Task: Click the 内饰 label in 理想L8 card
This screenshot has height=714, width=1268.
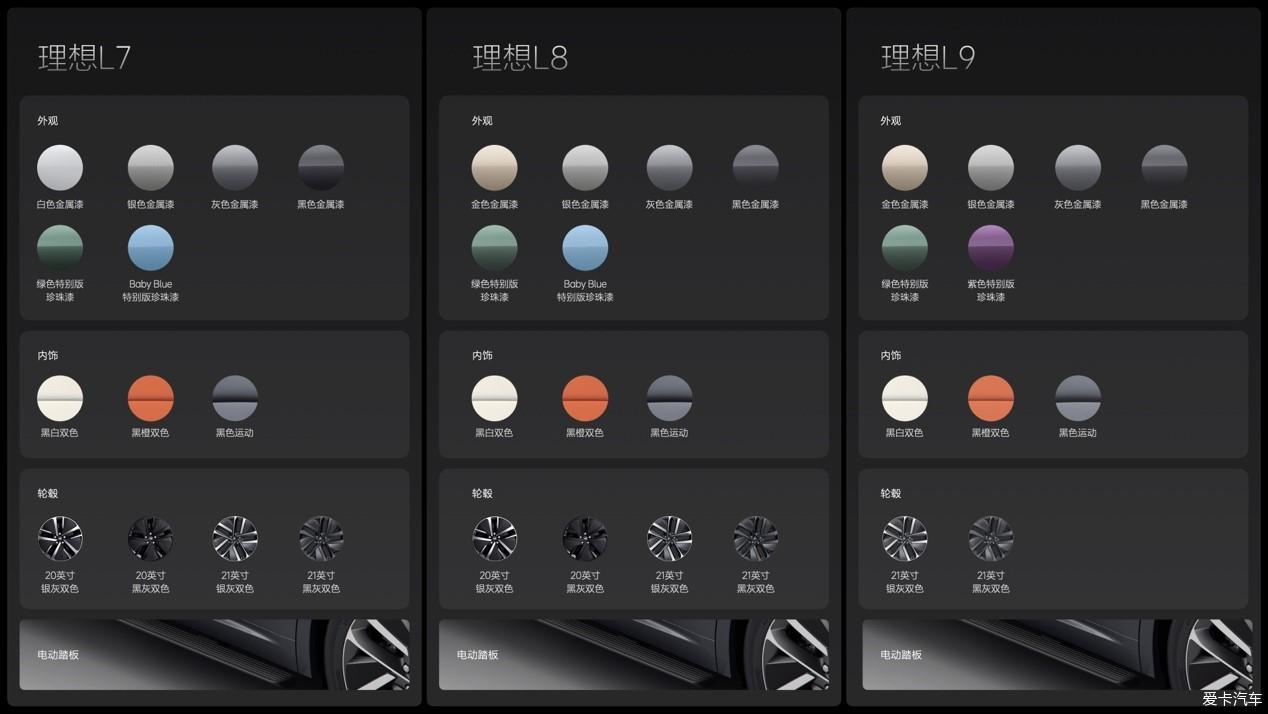Action: tap(482, 355)
